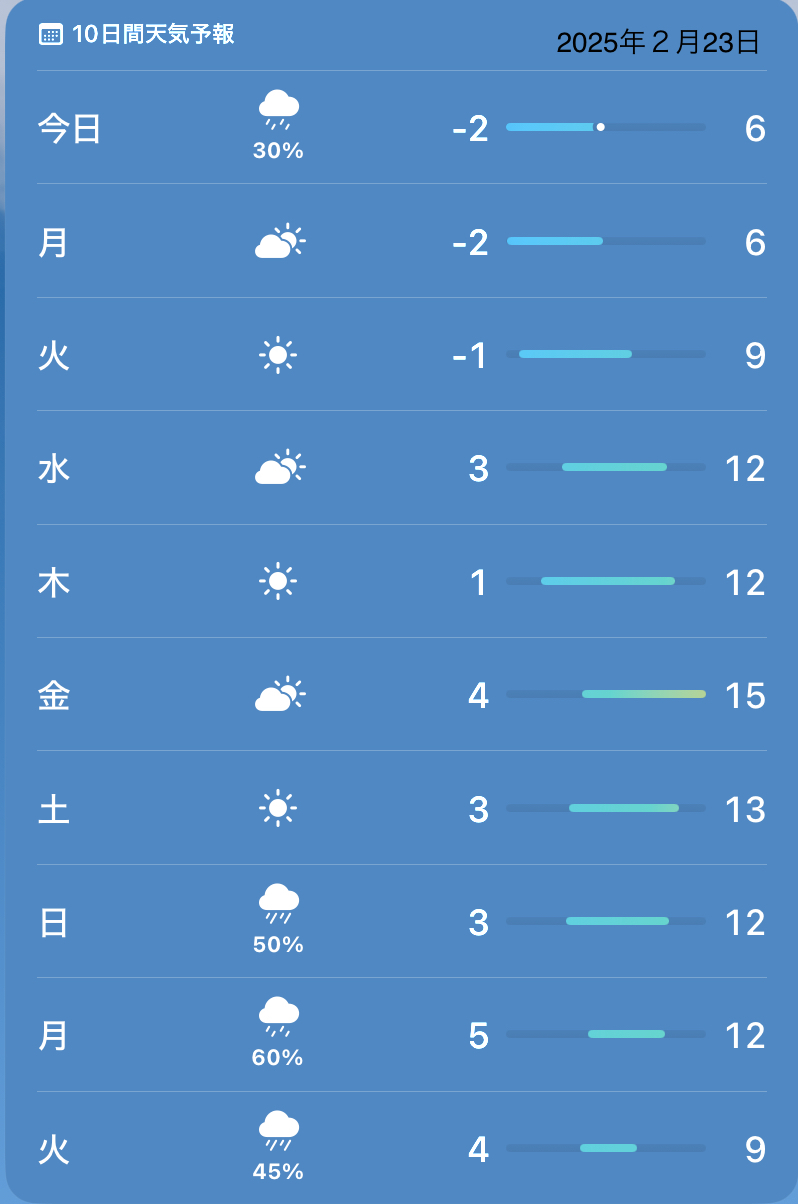Click the rain icon labeled 45%
Image resolution: width=798 pixels, height=1204 pixels.
coord(278,1131)
